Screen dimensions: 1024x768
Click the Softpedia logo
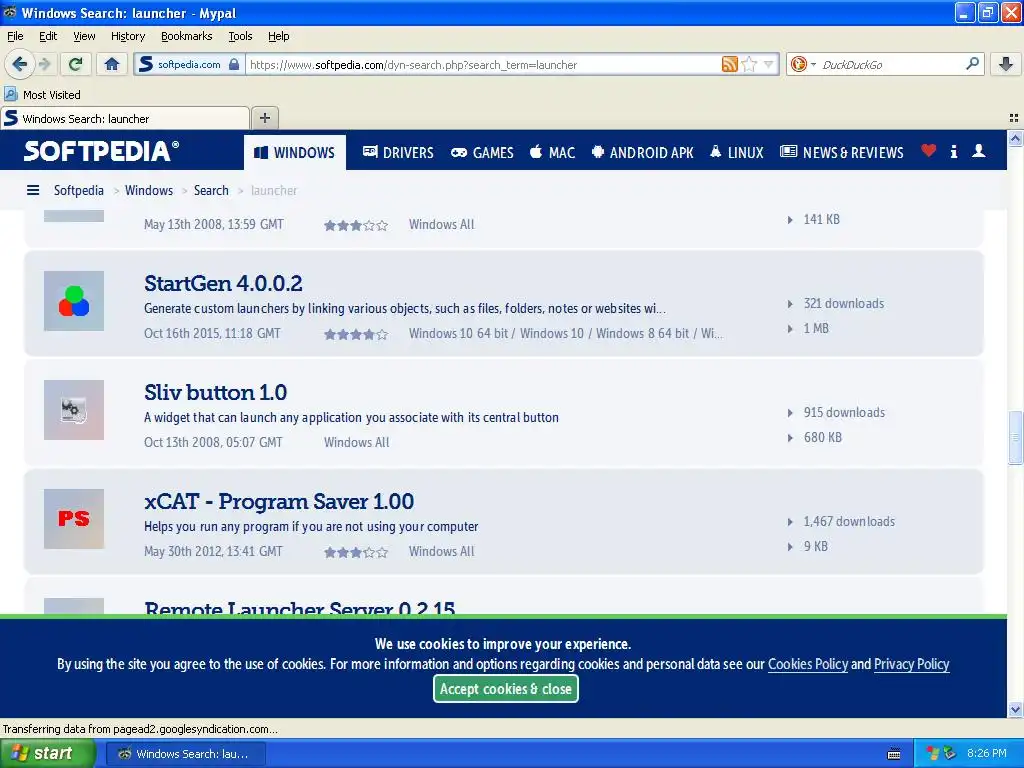[x=101, y=151]
